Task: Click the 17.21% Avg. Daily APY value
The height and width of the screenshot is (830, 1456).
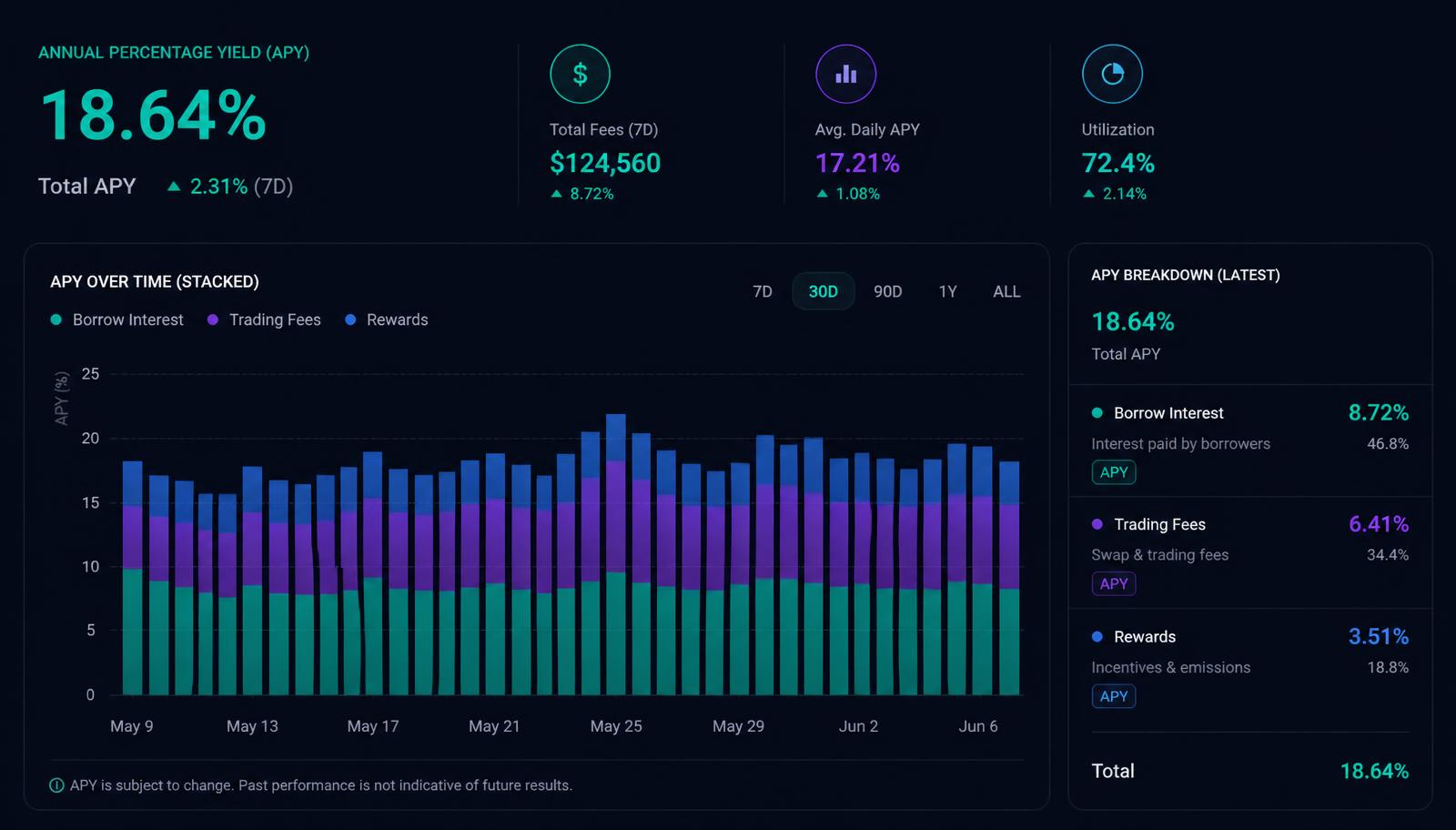Action: point(857,163)
